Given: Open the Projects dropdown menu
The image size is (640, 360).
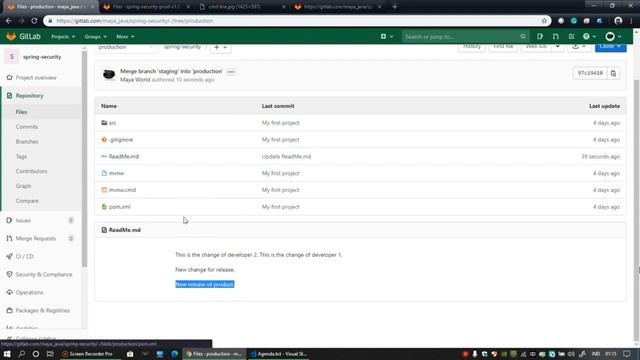Looking at the screenshot, I should point(63,37).
